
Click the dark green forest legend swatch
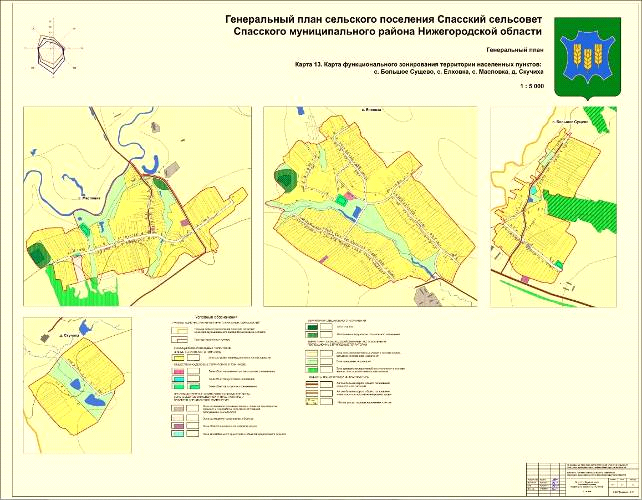(x=312, y=327)
